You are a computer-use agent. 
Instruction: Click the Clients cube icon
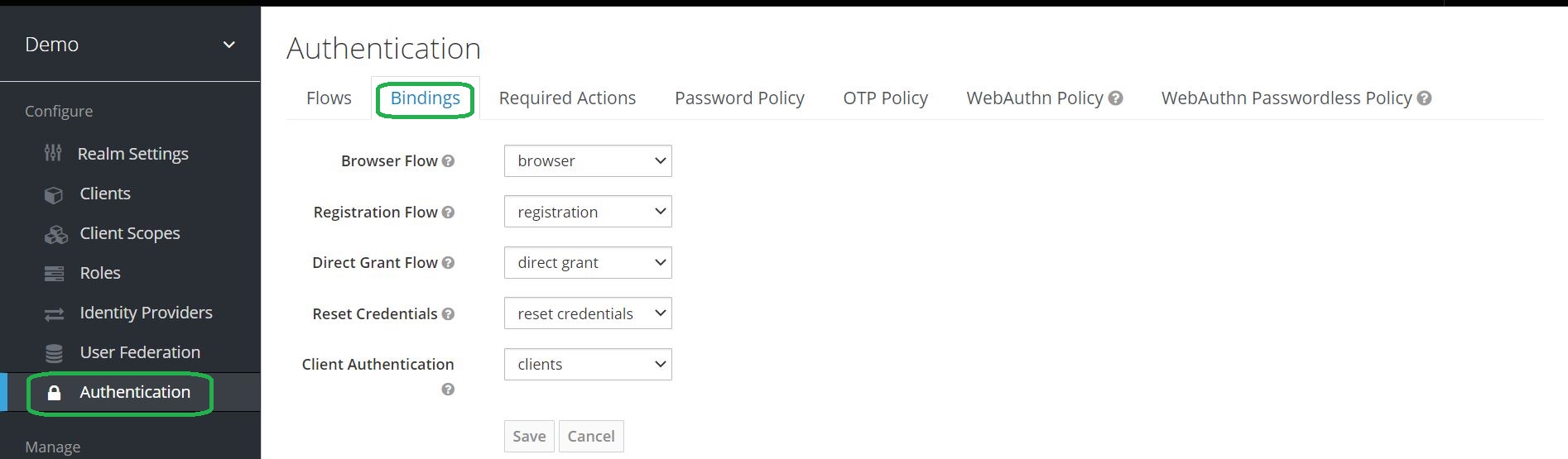coord(54,194)
